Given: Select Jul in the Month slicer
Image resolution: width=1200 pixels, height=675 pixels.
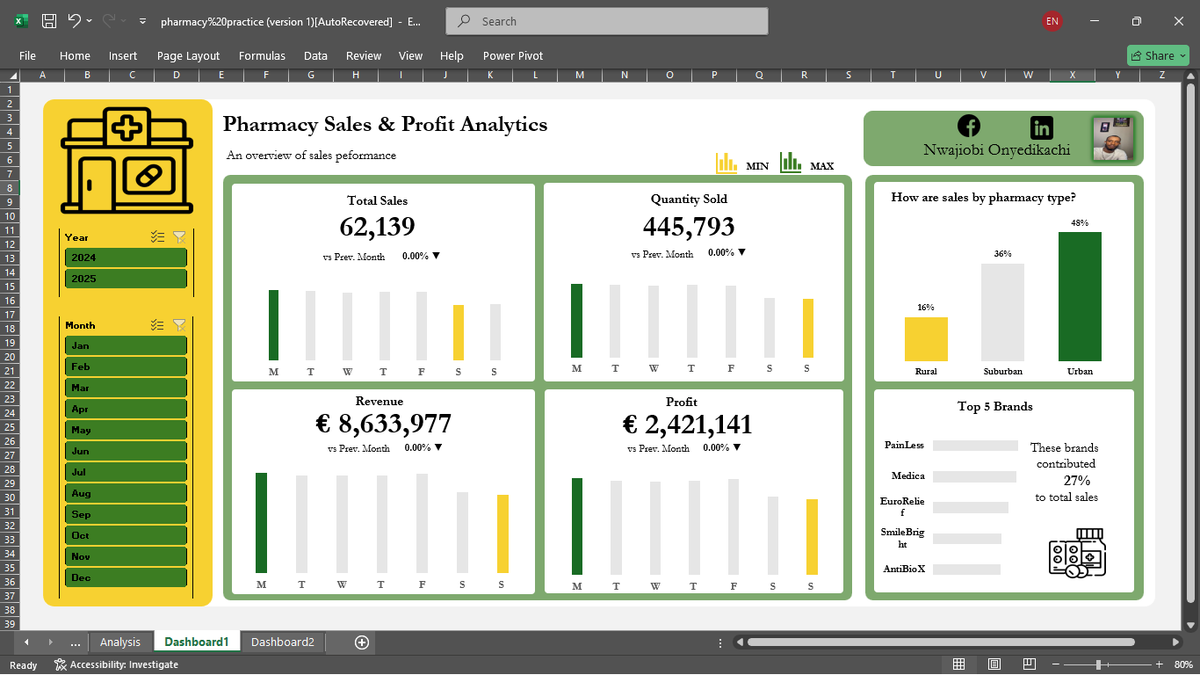Looking at the screenshot, I should 126,472.
